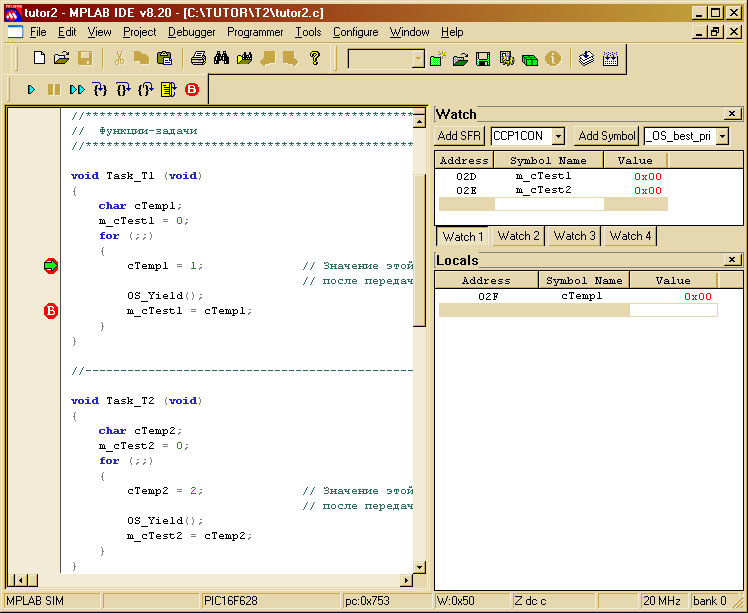Image resolution: width=748 pixels, height=613 pixels.
Task: Open the Tools menu
Action: coord(308,32)
